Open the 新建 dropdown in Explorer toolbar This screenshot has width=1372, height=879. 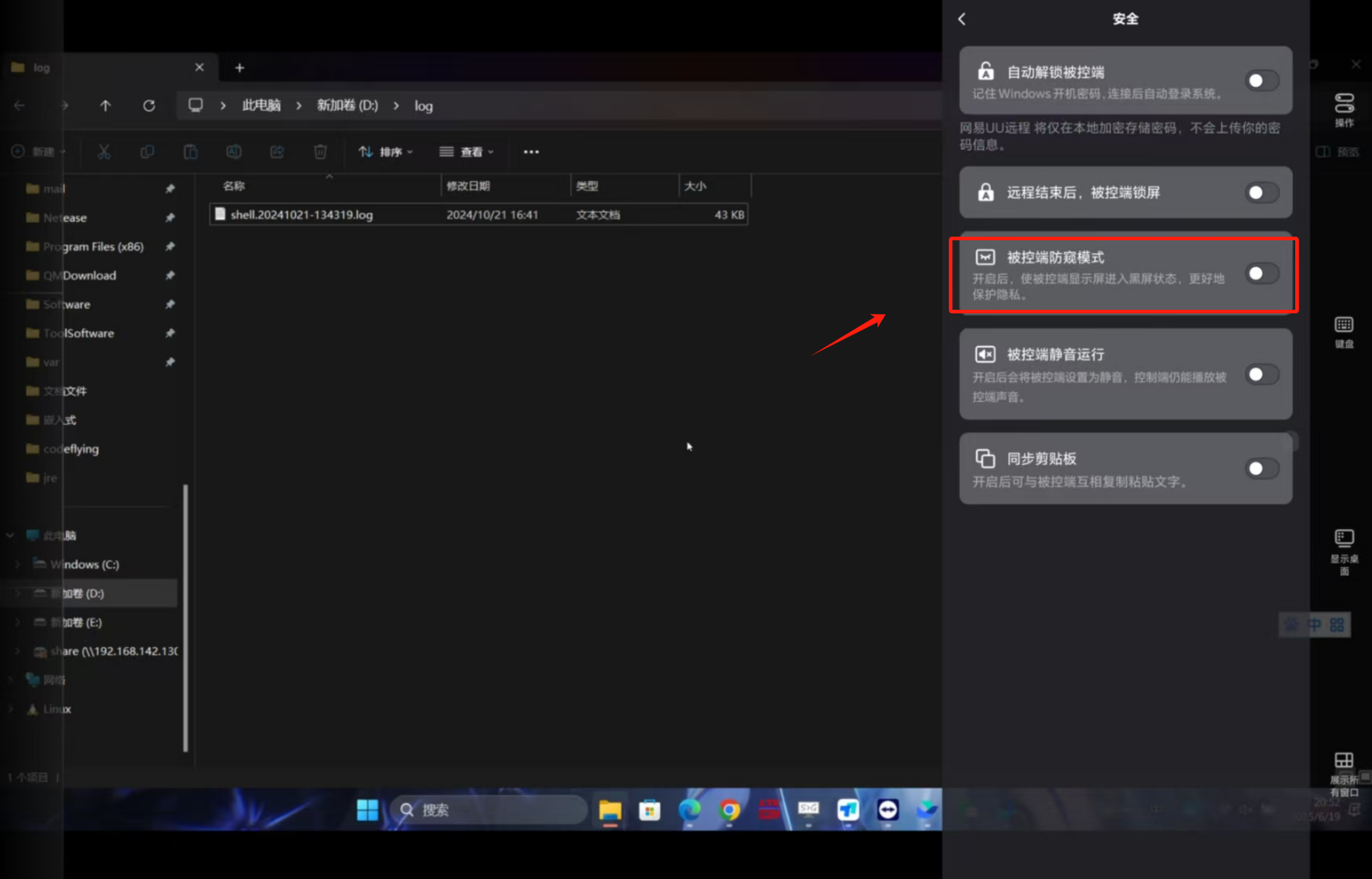pyautogui.click(x=38, y=152)
